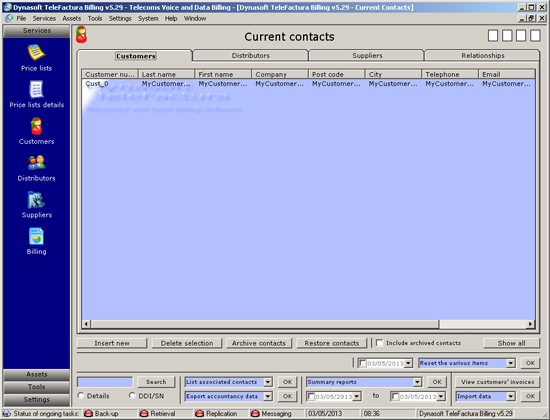Enable Include archived contacts checkbox
Image resolution: width=550 pixels, height=420 pixels.
click(379, 343)
